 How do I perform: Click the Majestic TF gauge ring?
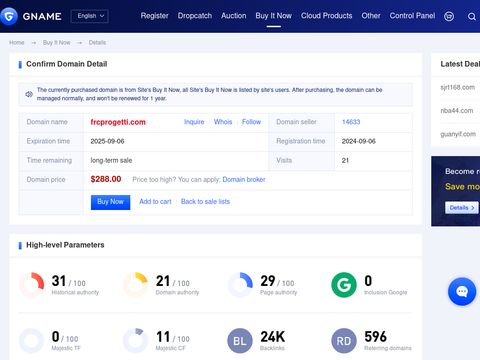pyautogui.click(x=32, y=341)
